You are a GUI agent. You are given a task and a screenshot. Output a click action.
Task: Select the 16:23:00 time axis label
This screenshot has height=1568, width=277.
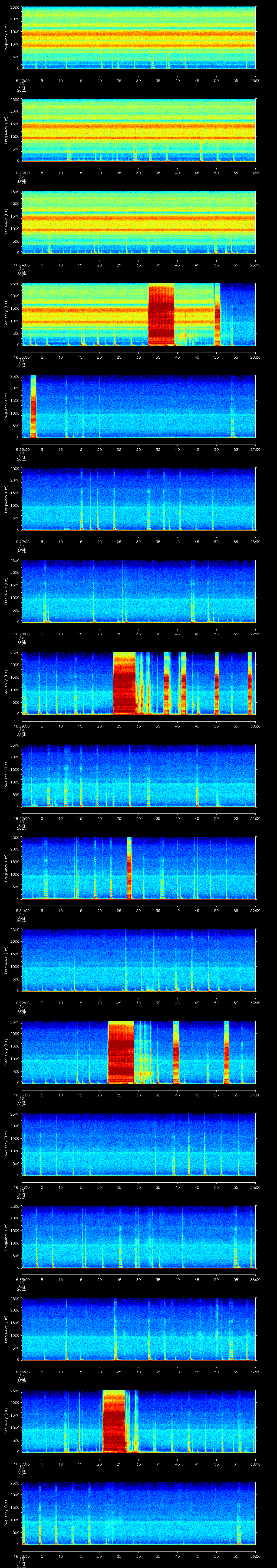pyautogui.click(x=21, y=173)
